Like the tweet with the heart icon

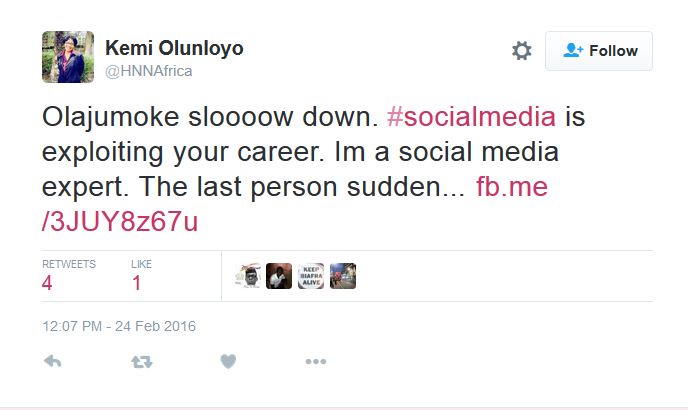tap(228, 362)
